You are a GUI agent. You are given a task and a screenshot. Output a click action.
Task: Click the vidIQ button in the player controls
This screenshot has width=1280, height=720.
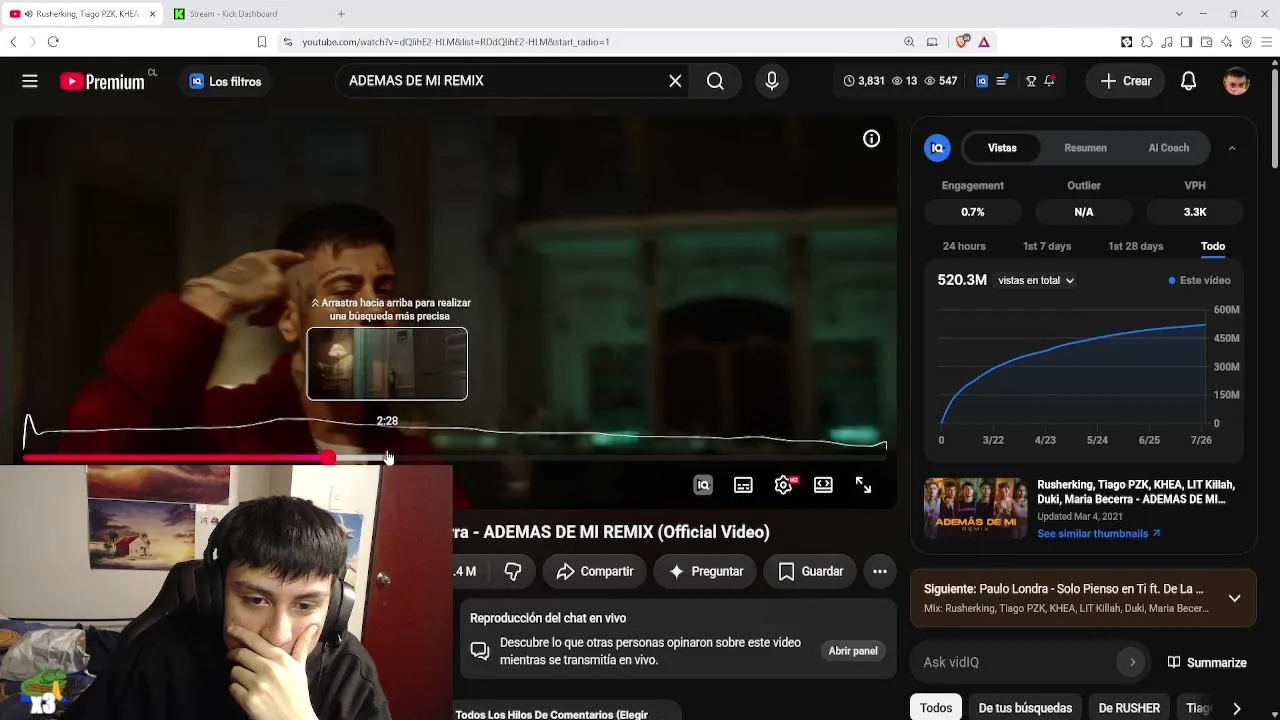pyautogui.click(x=703, y=485)
